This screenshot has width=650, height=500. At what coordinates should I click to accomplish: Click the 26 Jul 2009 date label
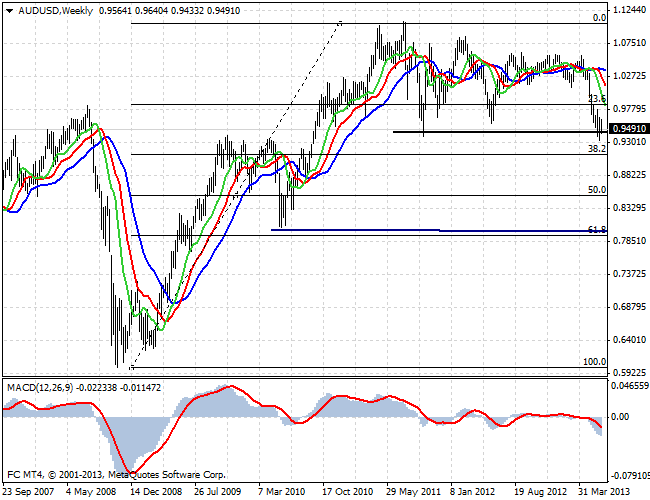[x=217, y=492]
